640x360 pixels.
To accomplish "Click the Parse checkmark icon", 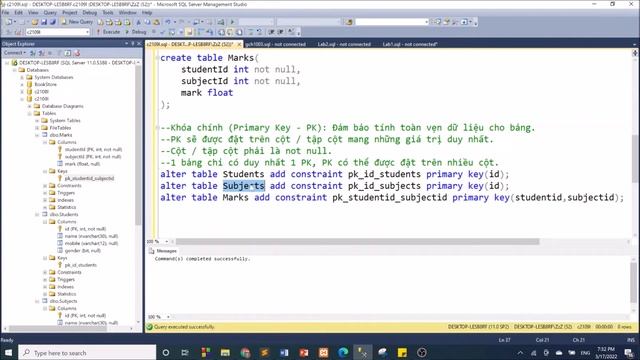I will point(162,32).
